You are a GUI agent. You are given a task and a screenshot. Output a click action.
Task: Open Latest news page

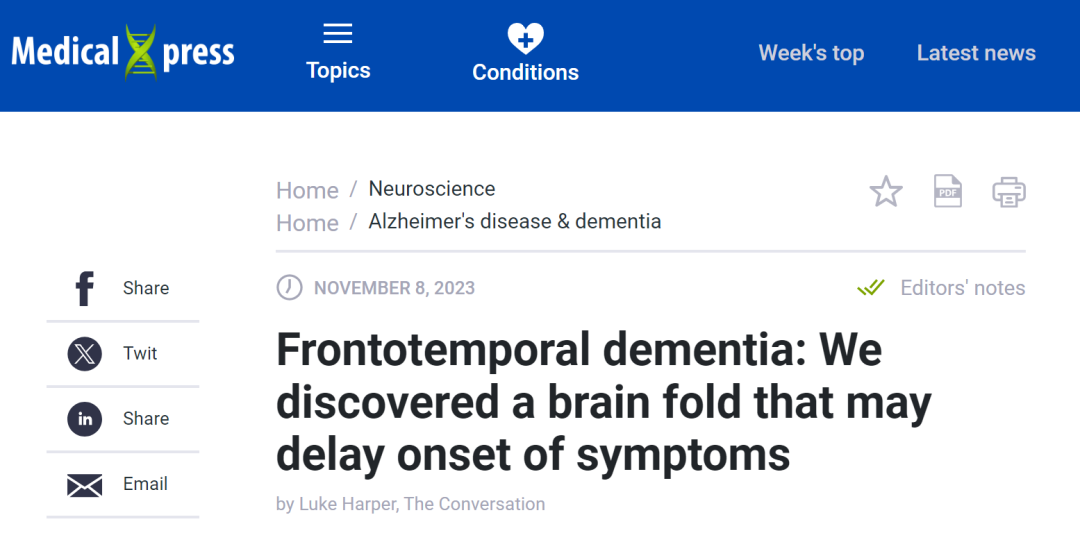(976, 53)
